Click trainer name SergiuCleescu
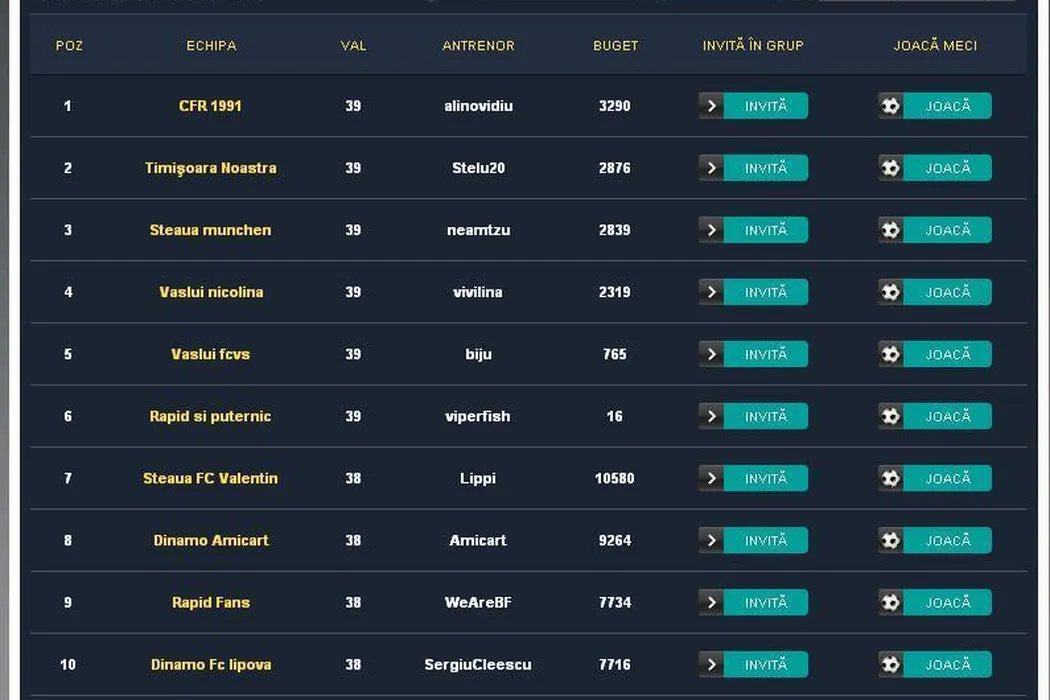Image resolution: width=1050 pixels, height=700 pixels. pos(478,664)
